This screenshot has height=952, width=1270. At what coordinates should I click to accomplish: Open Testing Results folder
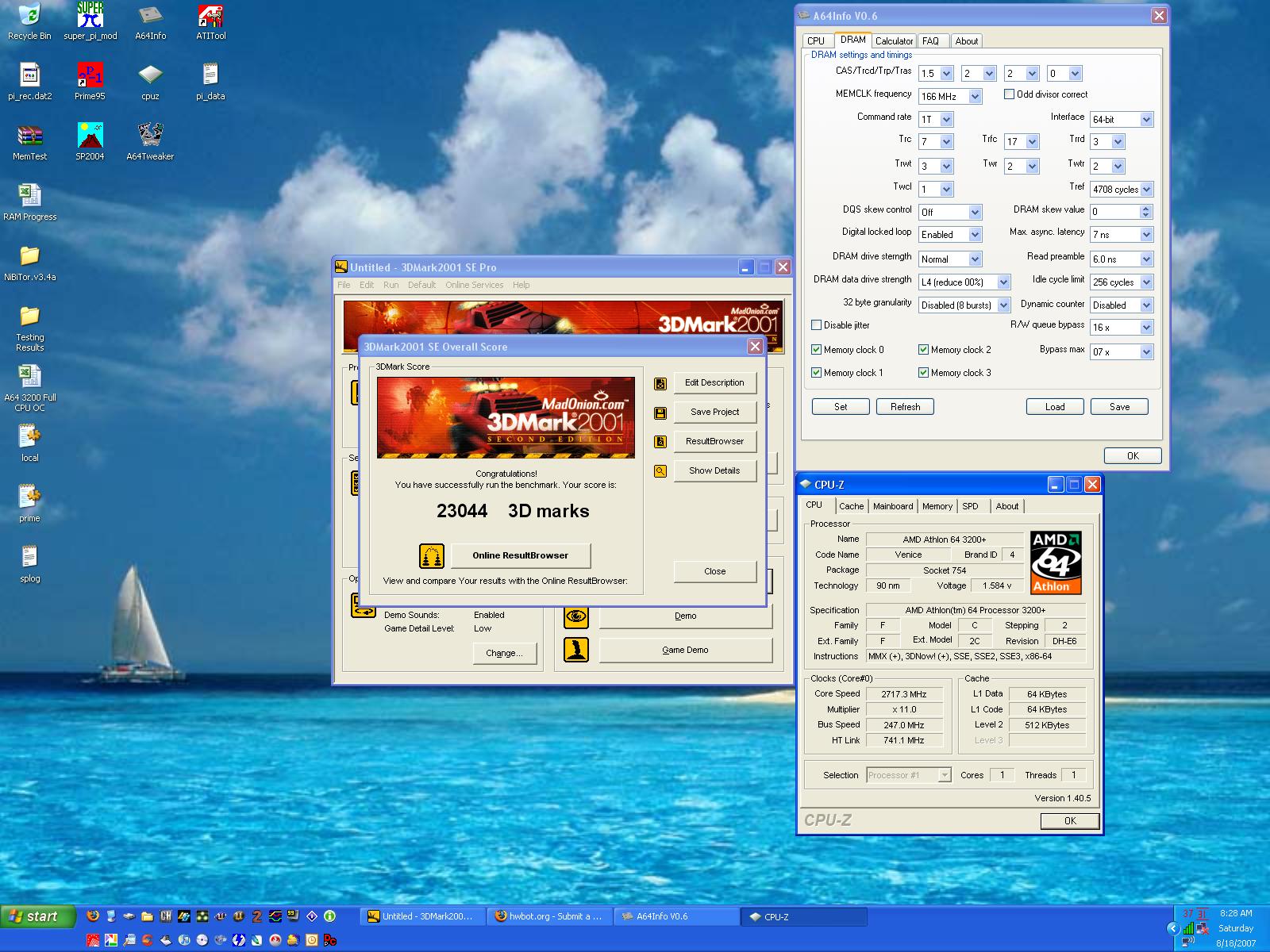(29, 328)
